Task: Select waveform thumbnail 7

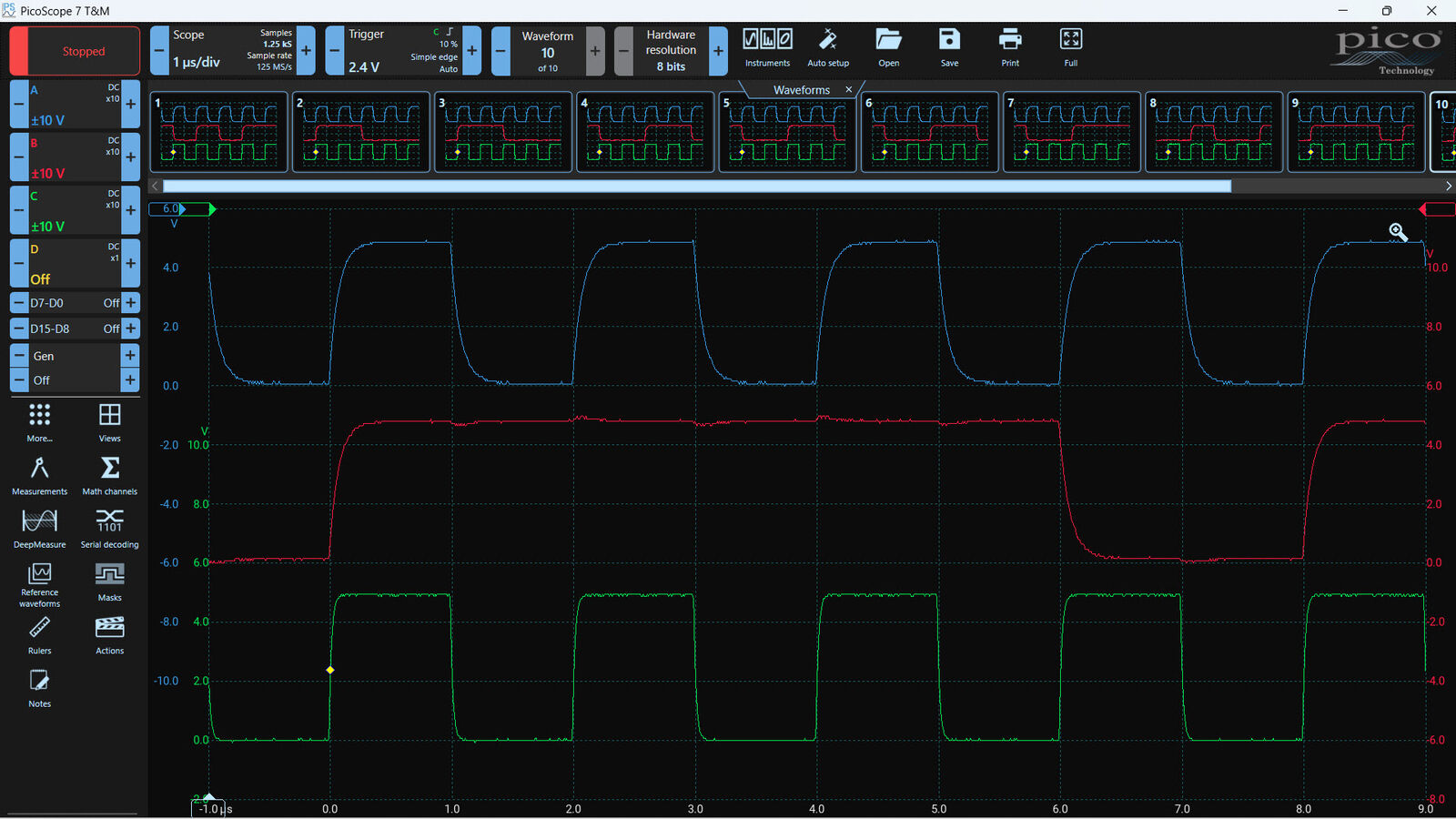Action: (1072, 132)
